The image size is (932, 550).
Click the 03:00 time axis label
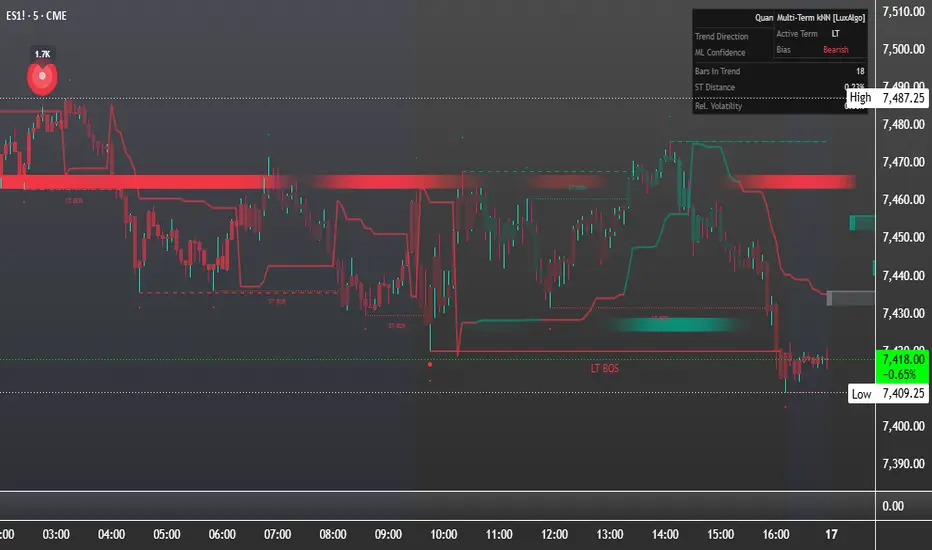click(56, 535)
